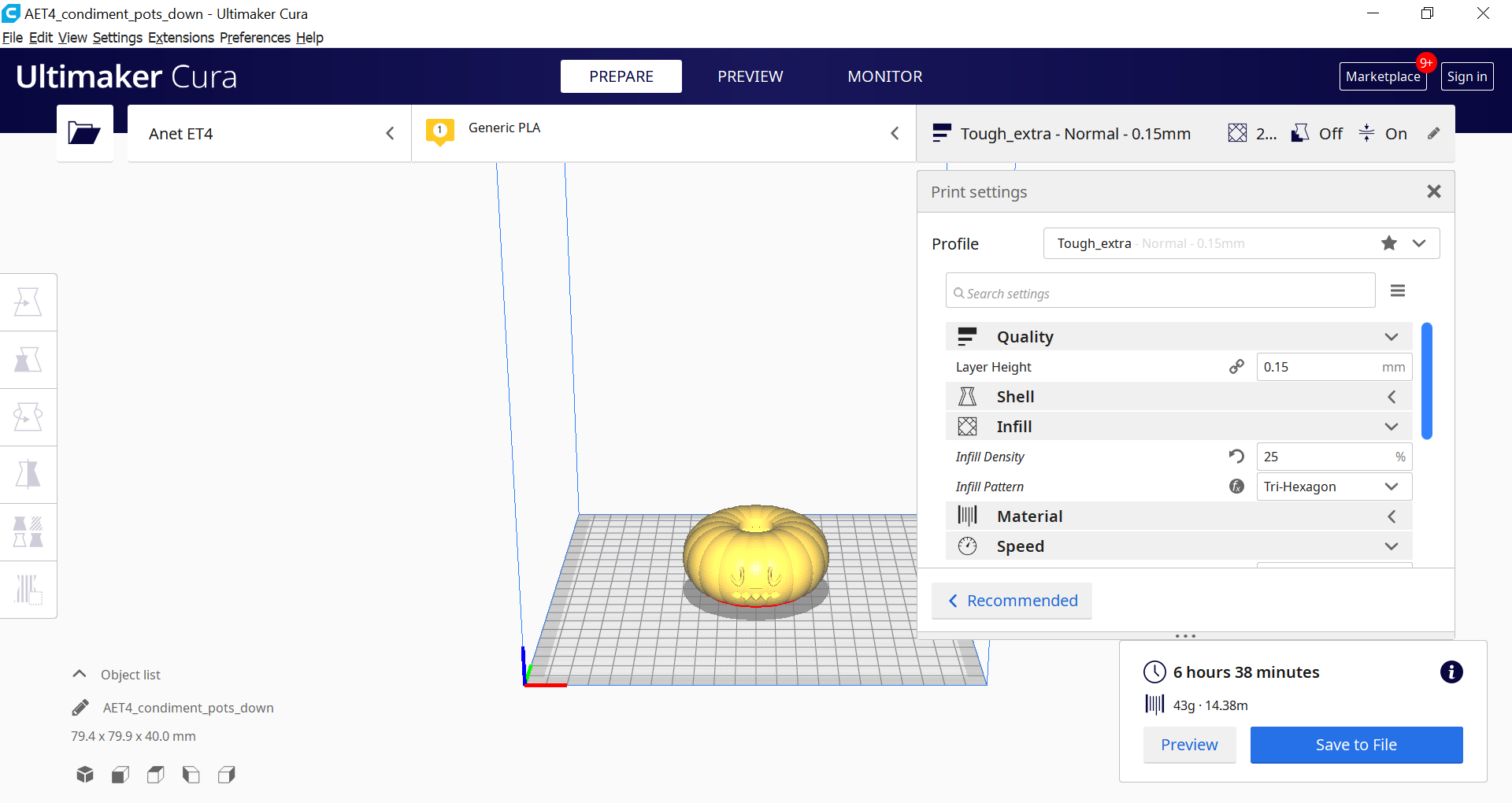
Task: Select the Mirror tool in left toolbar
Action: tap(28, 475)
